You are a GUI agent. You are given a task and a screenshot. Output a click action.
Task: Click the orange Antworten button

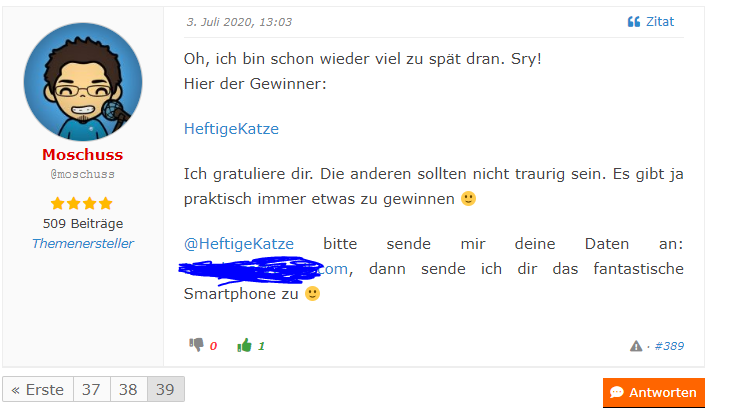tap(654, 392)
